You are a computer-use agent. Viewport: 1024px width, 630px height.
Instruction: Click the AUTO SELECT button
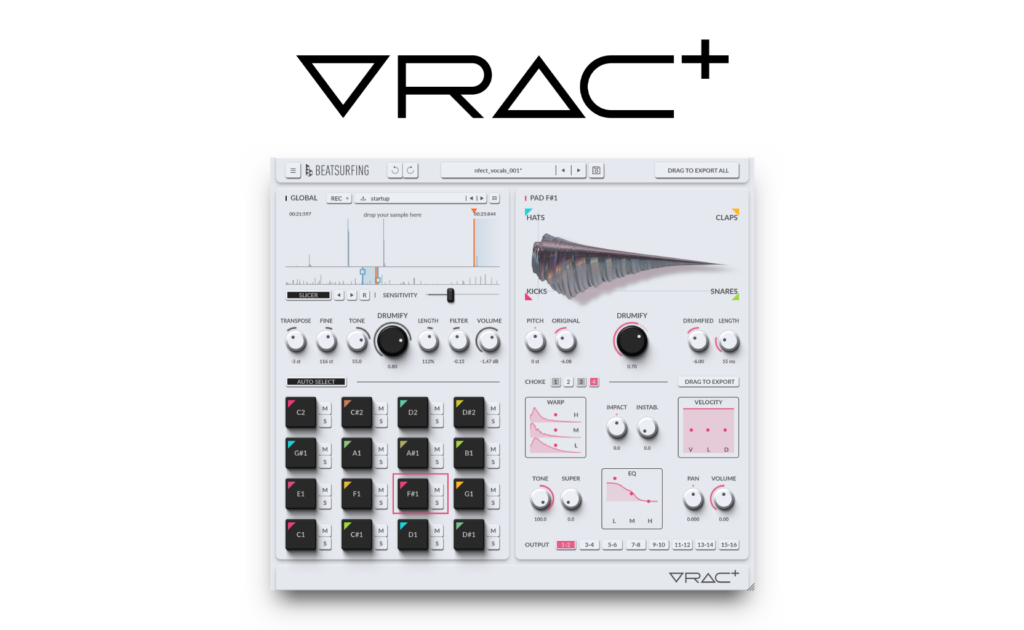pos(316,382)
